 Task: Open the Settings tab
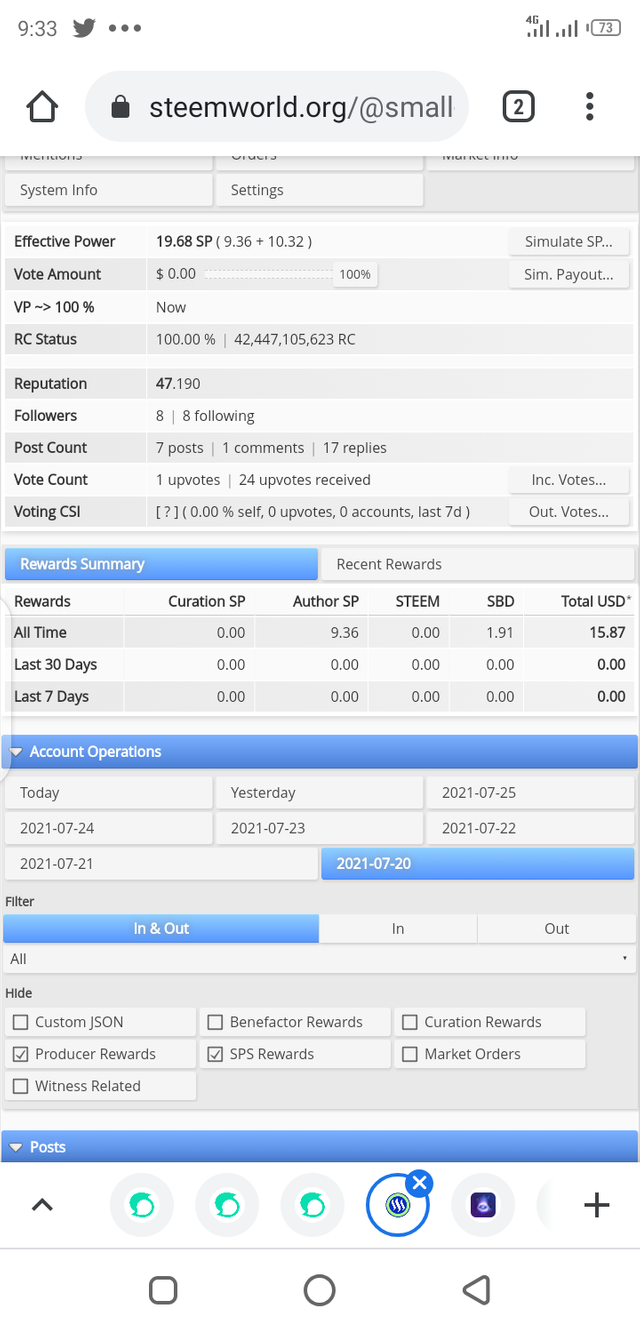tap(319, 190)
